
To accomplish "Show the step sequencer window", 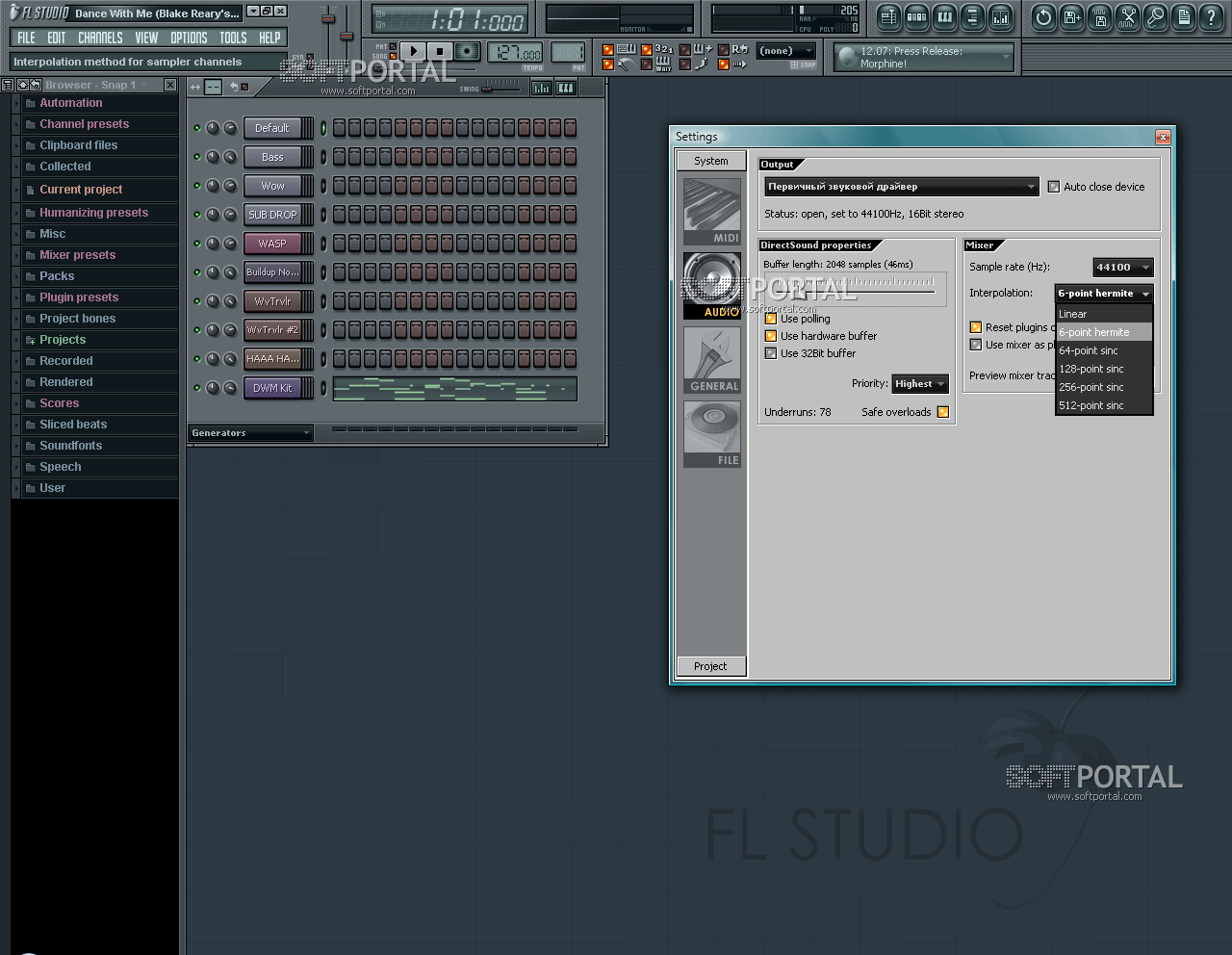I will click(916, 16).
